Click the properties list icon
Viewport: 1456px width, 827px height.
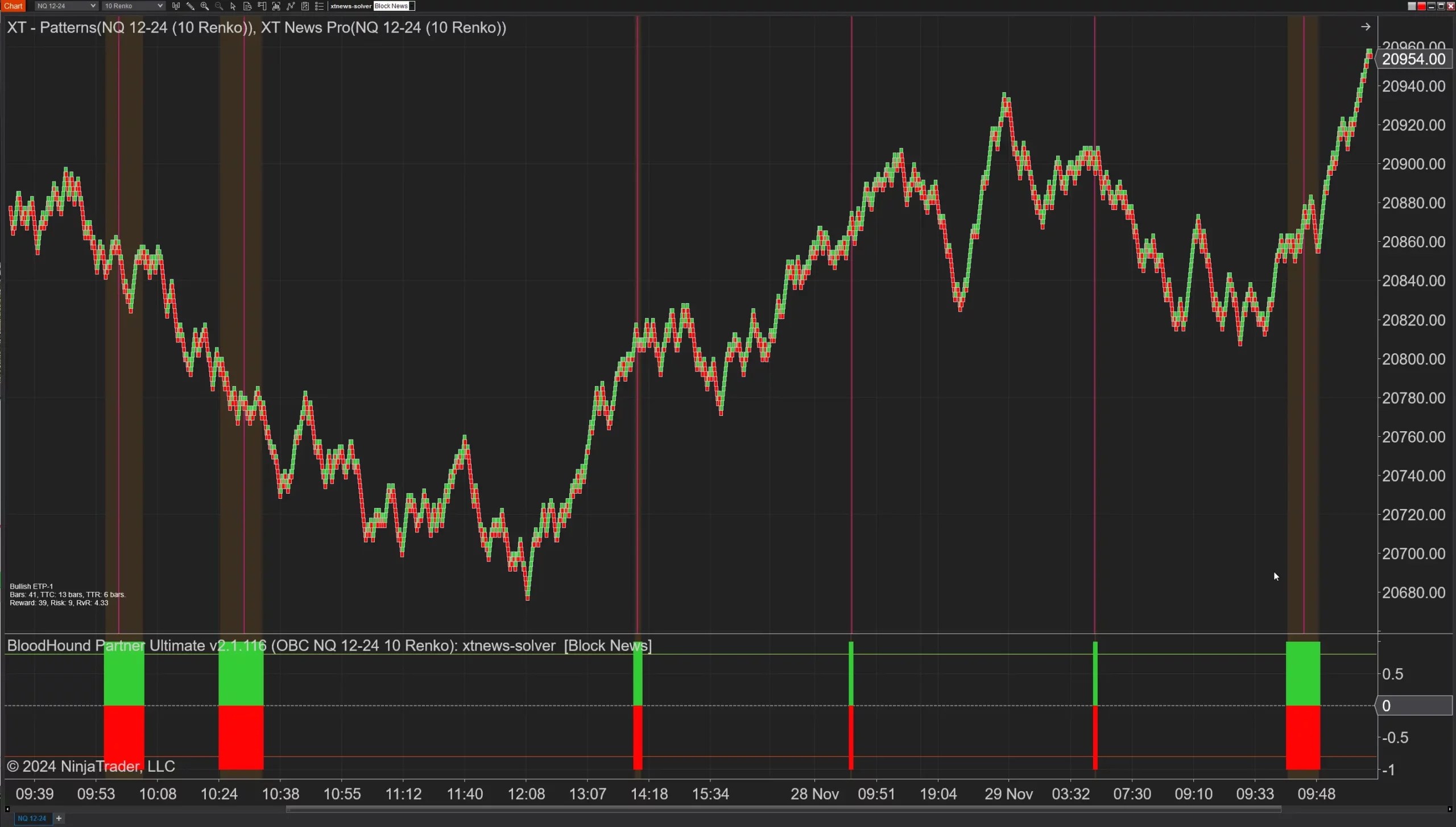coord(319,6)
